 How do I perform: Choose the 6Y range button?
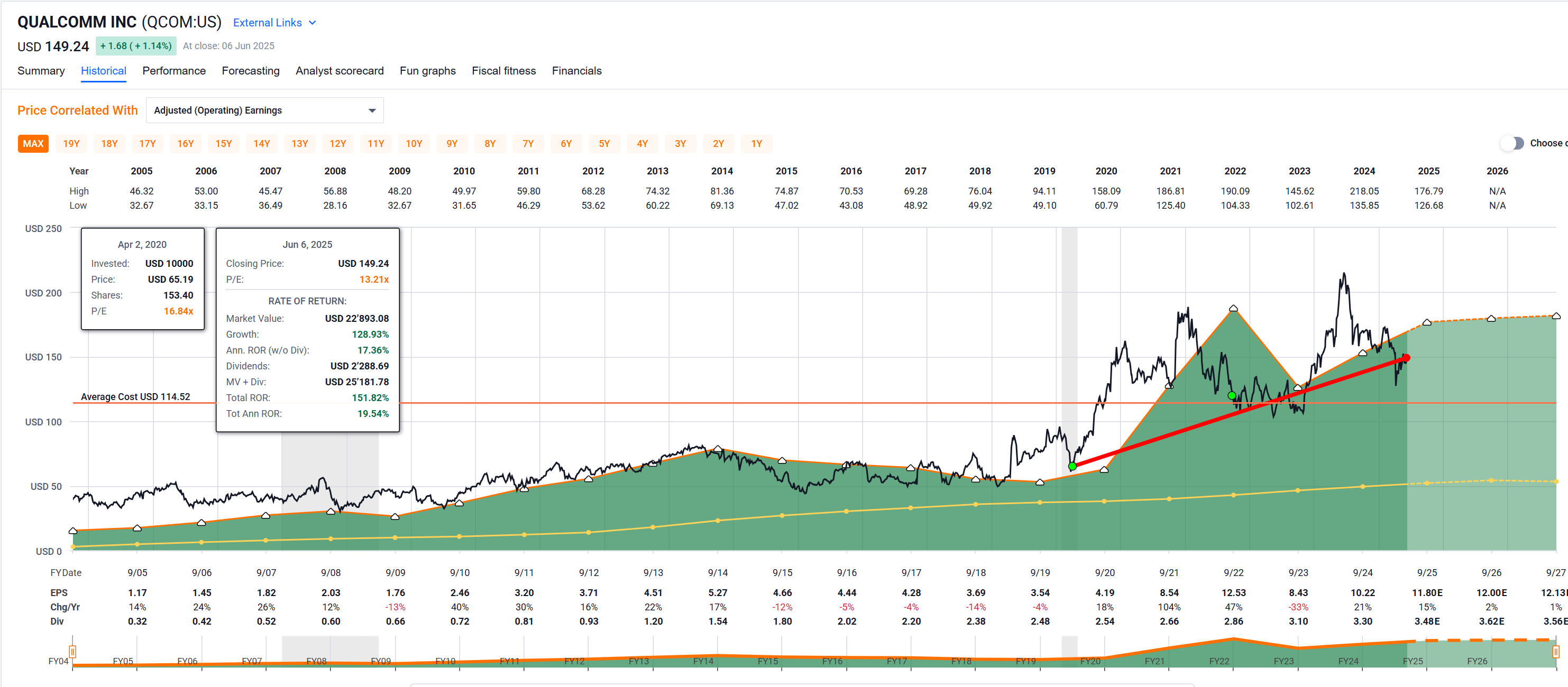point(566,144)
